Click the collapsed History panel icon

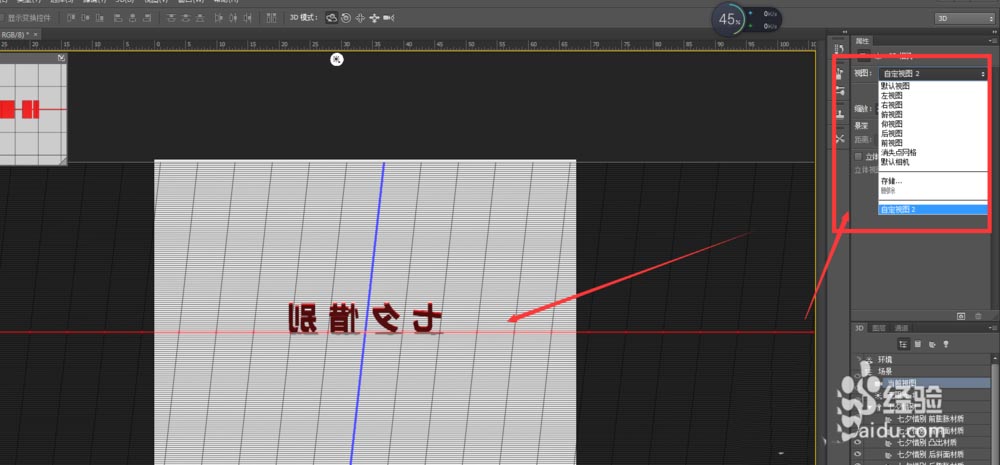click(840, 48)
